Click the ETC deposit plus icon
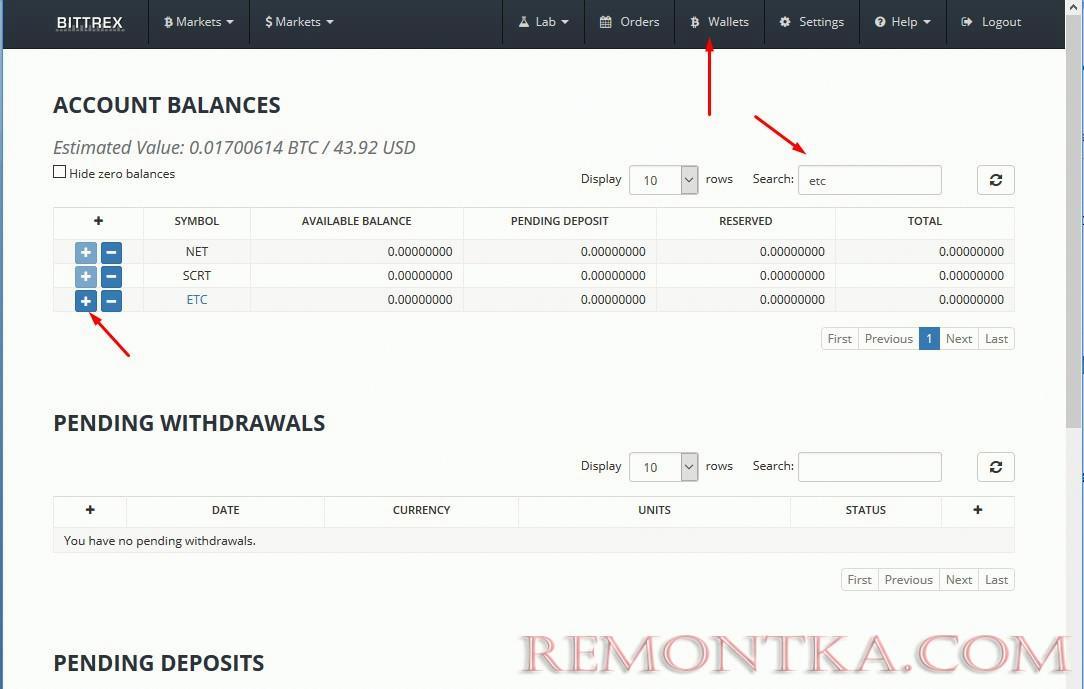The image size is (1084, 689). click(x=86, y=300)
